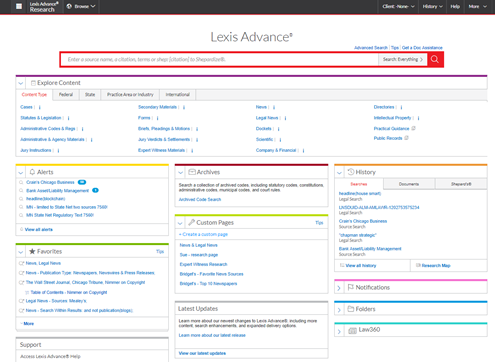Switch to History Documents tab
The image size is (495, 362).
(409, 184)
